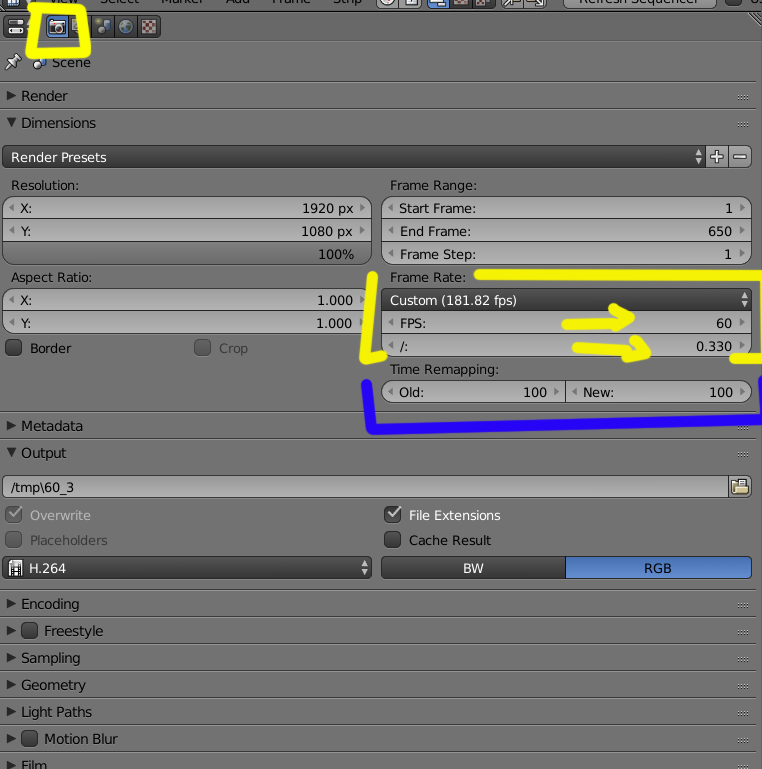Click Time Remapping New 100 field

658,392
